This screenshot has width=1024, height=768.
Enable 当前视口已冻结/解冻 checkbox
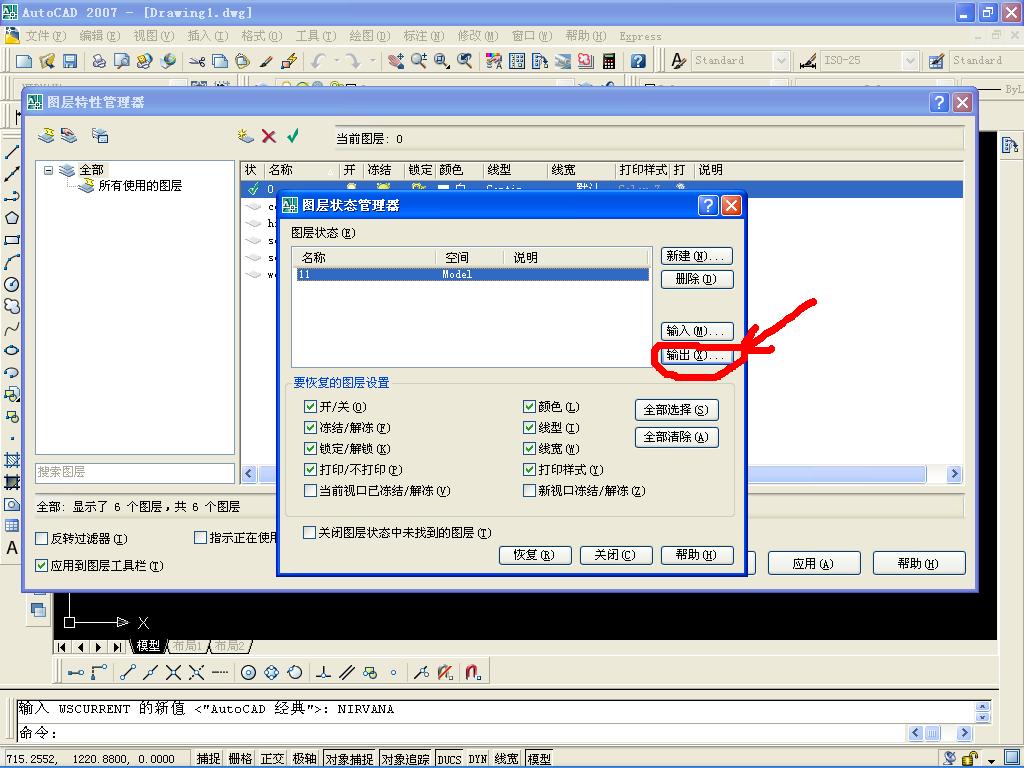tap(310, 490)
